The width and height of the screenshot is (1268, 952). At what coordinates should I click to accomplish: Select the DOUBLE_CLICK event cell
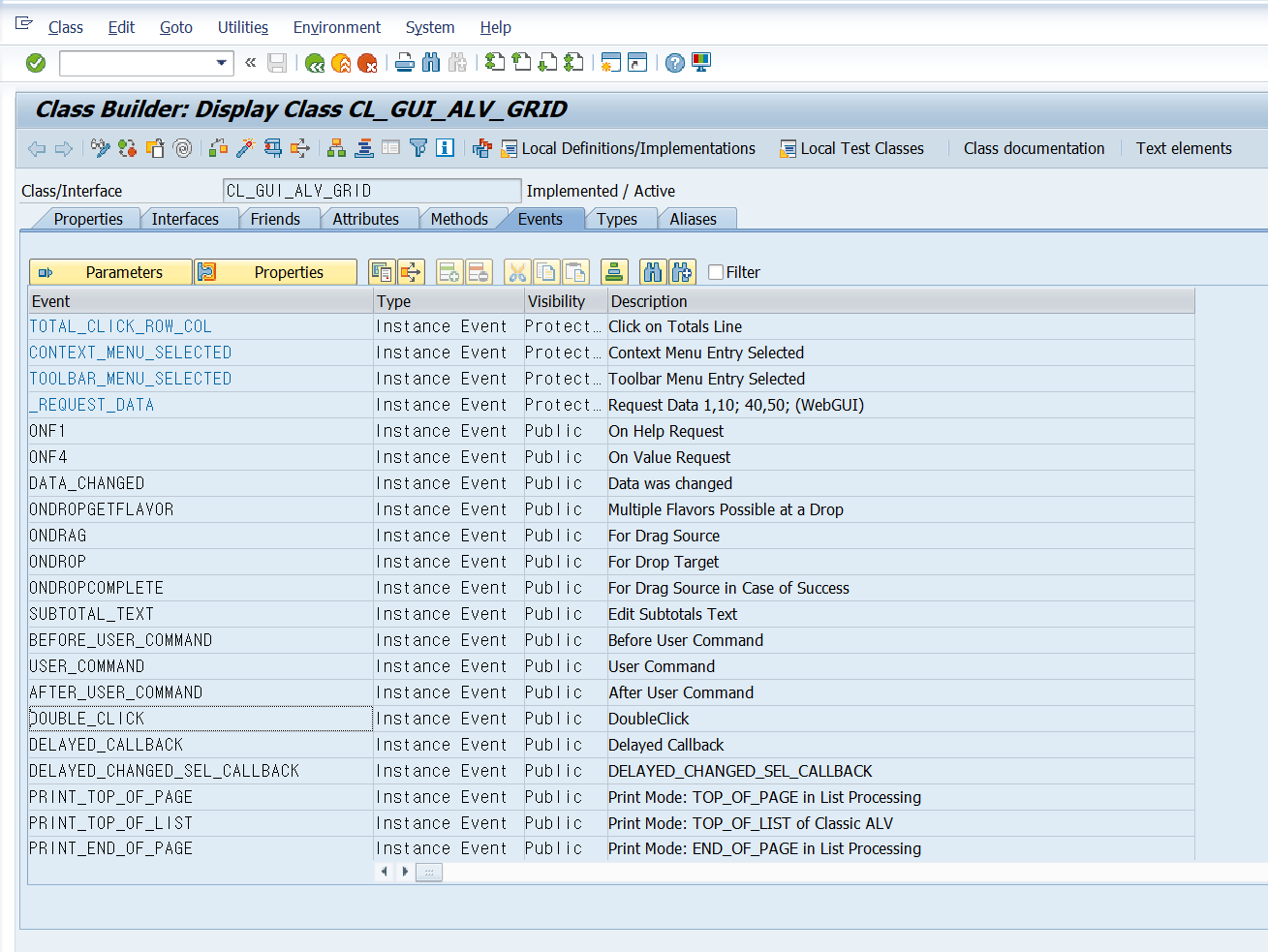click(201, 719)
